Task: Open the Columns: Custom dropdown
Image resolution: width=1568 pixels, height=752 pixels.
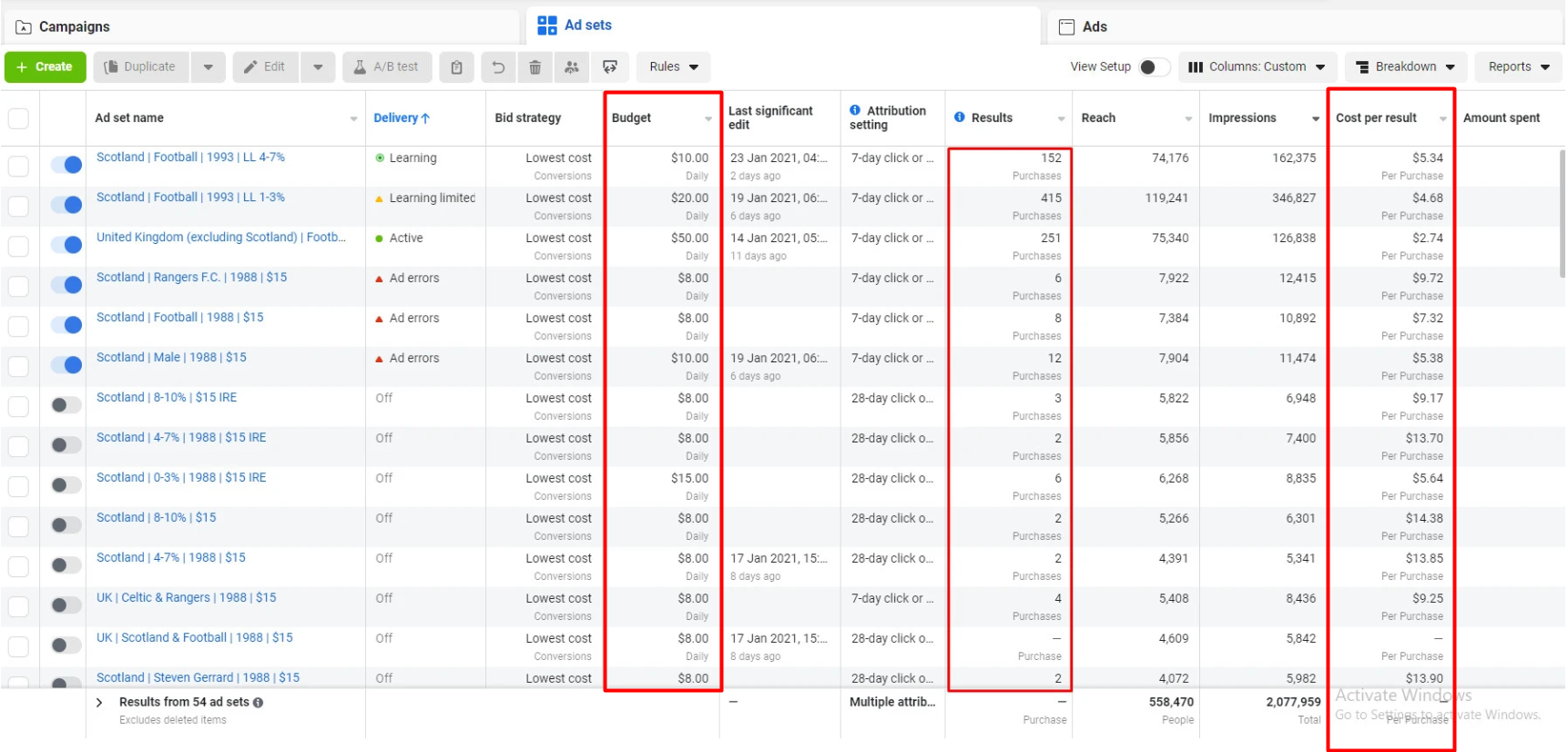Action: point(1257,67)
